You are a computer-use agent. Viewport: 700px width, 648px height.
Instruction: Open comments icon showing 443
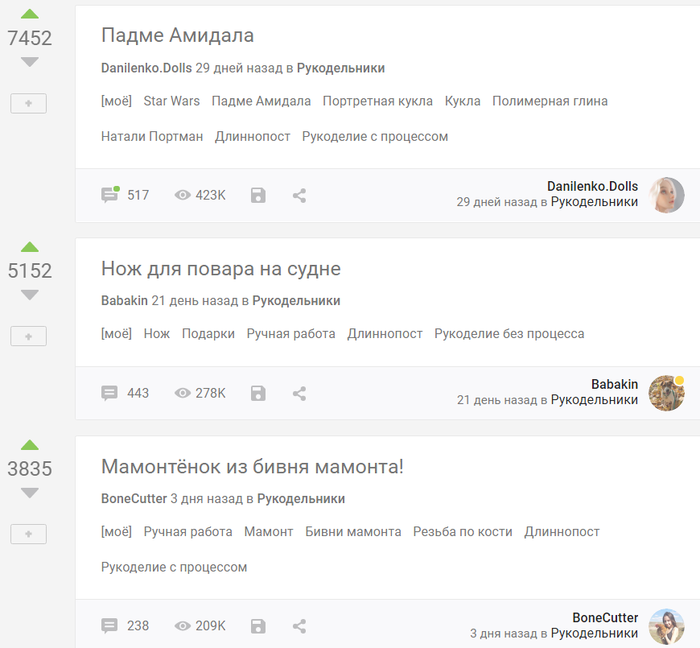[x=109, y=393]
